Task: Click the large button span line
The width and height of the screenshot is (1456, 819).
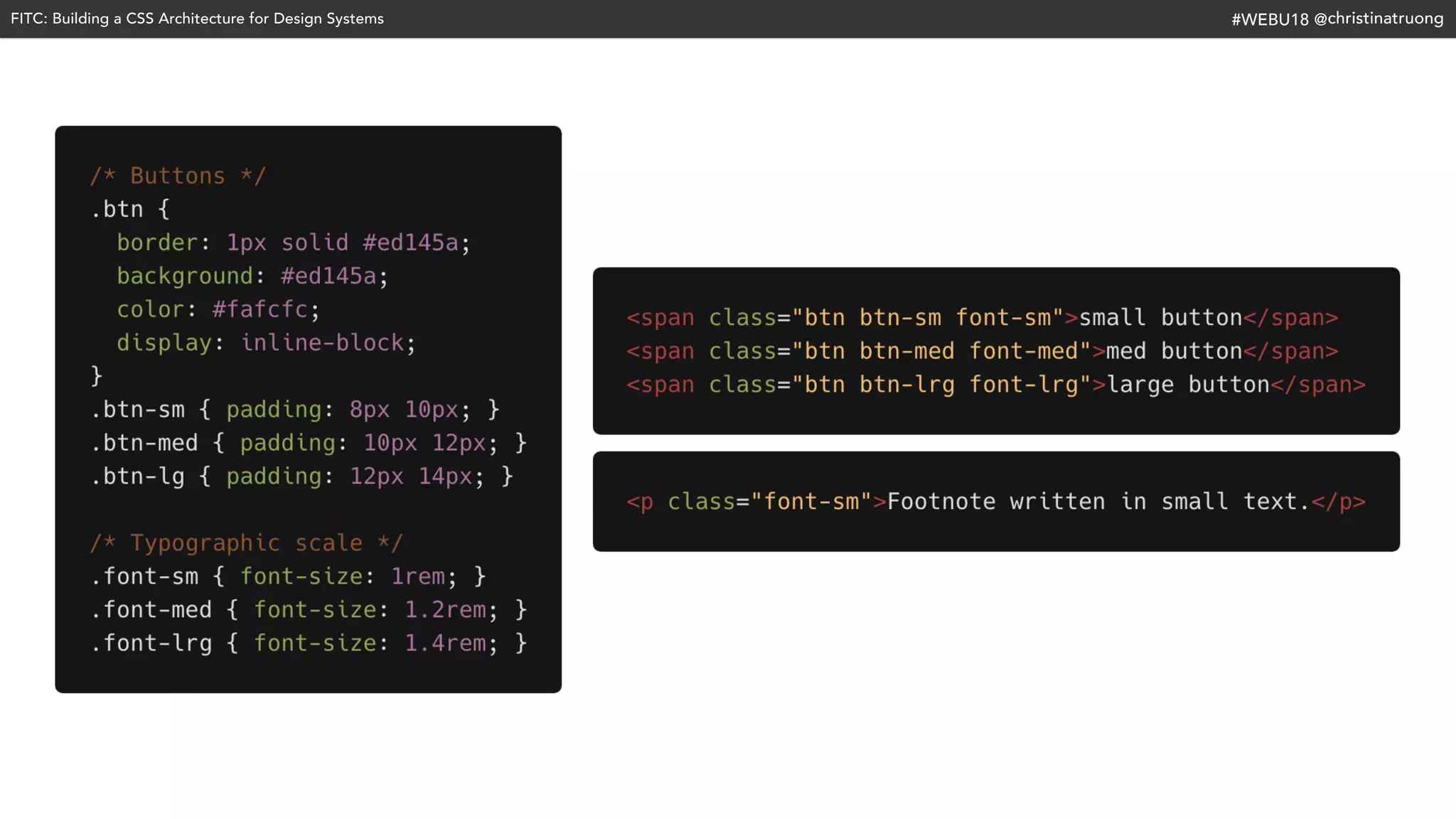Action: coord(995,385)
